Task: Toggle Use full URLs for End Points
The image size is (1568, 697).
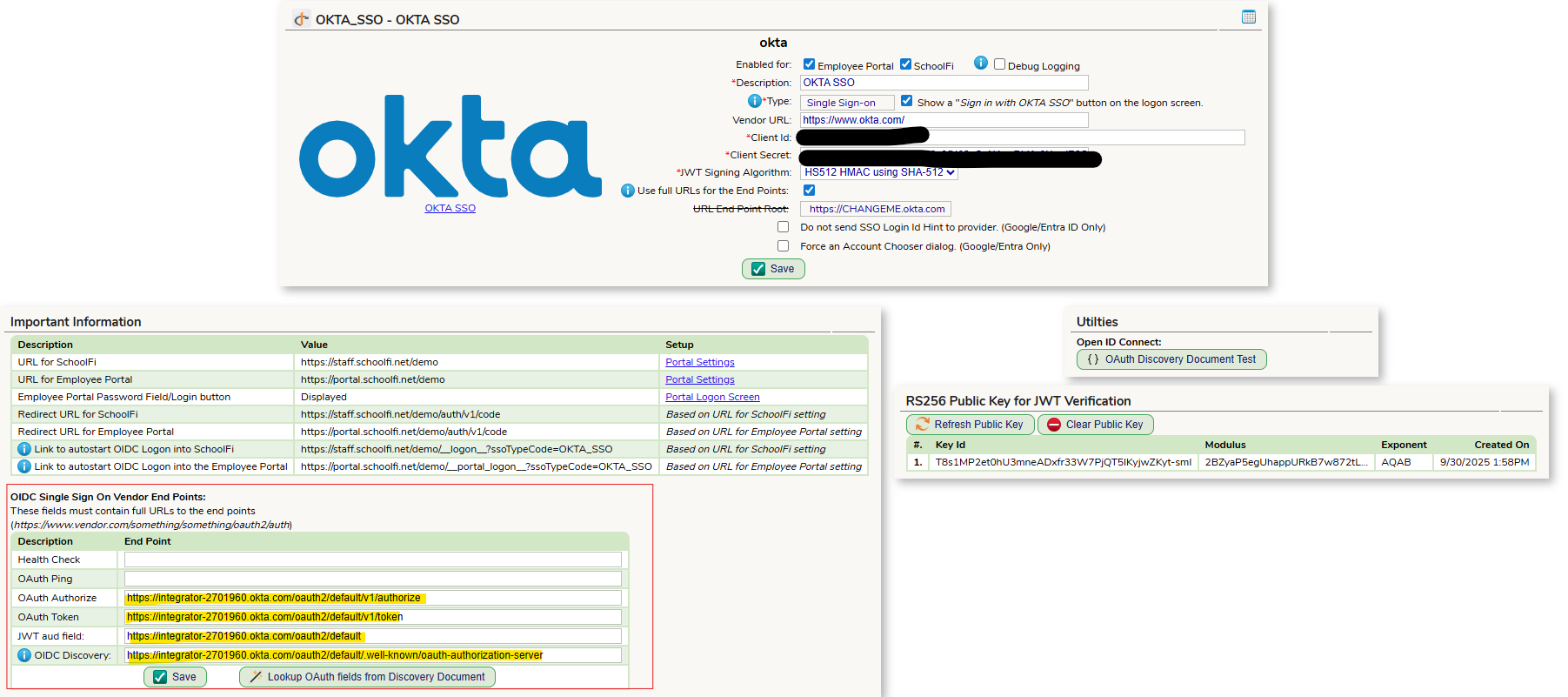Action: [x=810, y=190]
